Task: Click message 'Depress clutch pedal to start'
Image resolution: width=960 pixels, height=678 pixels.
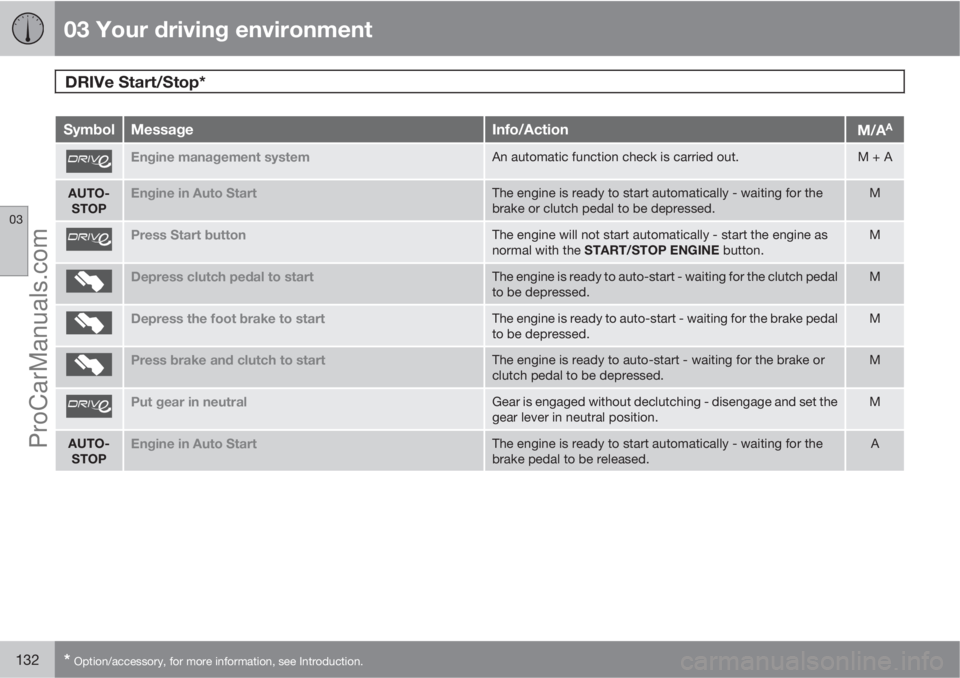Action: (x=222, y=277)
